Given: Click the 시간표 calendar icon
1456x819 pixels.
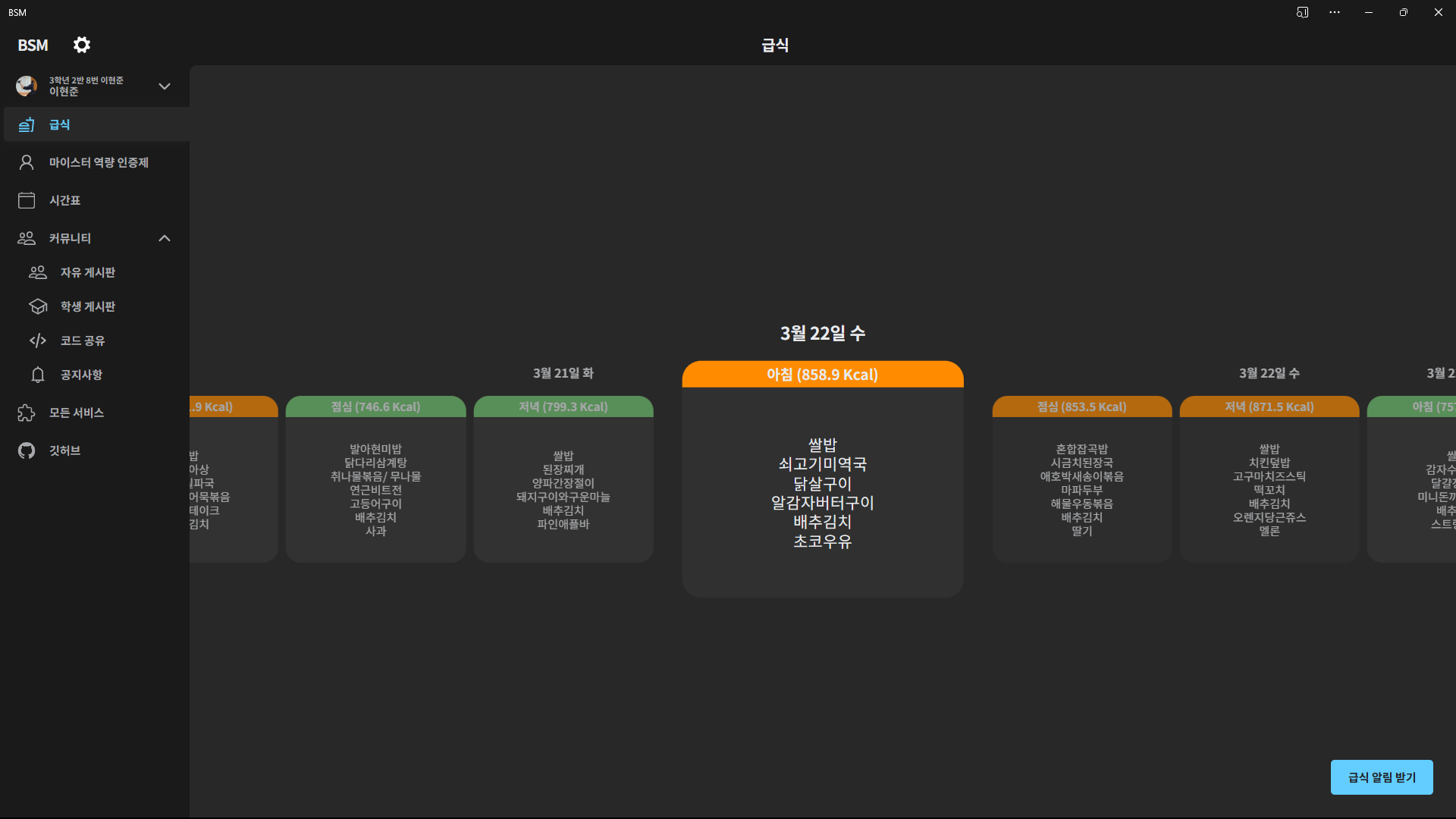Looking at the screenshot, I should click(x=27, y=200).
